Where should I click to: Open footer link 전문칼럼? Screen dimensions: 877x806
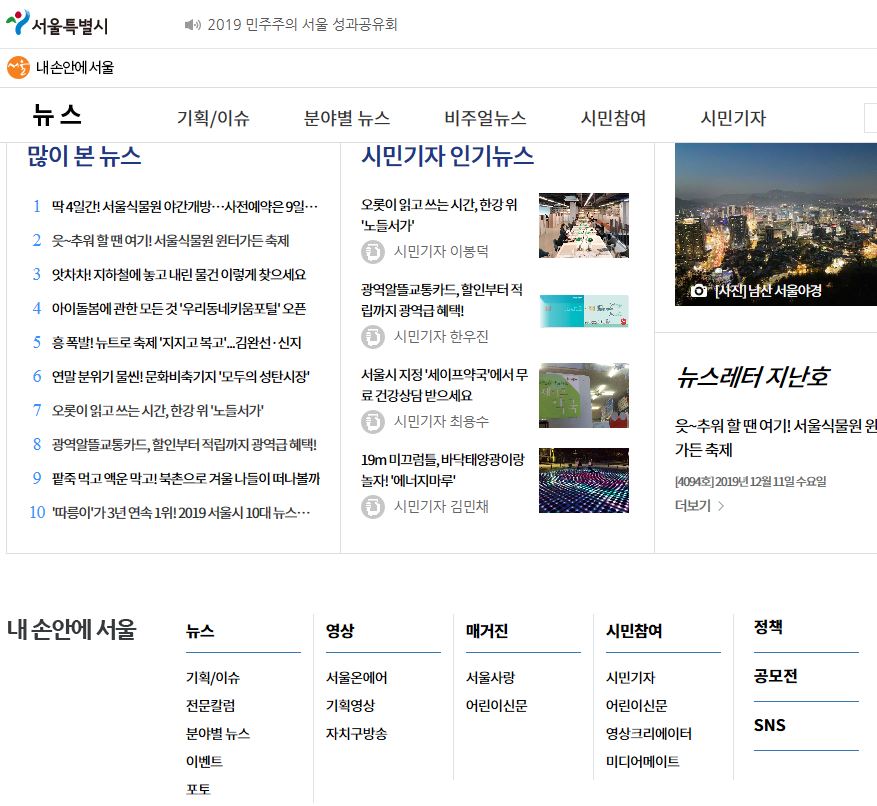click(x=210, y=706)
